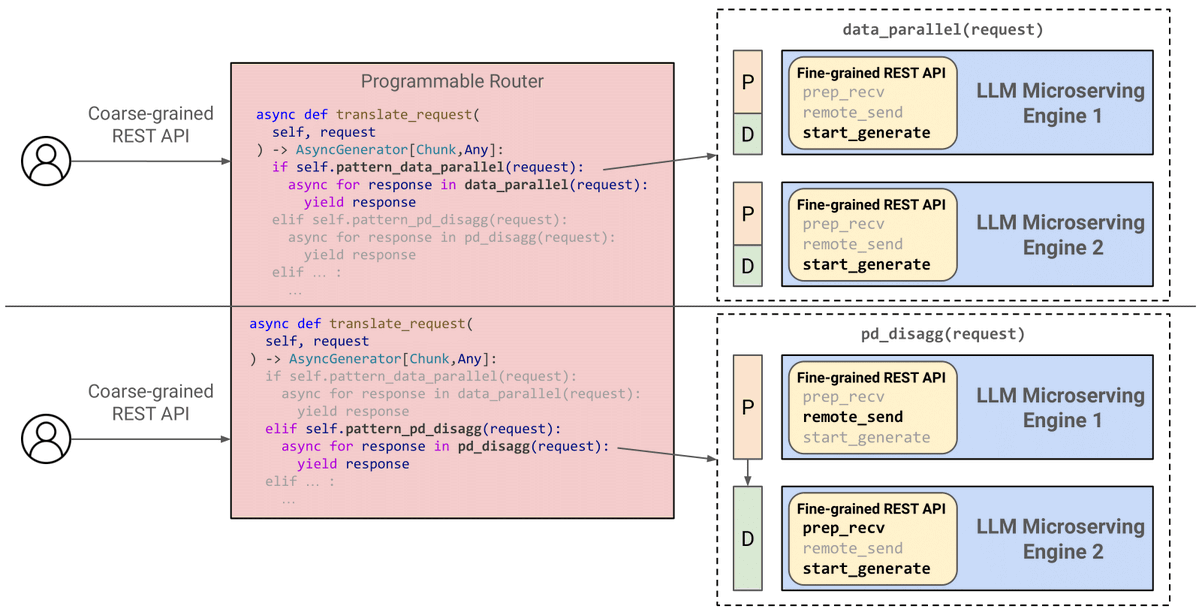1199x612 pixels.
Task: Select the "Programmable Router" title
Action: tap(452, 81)
